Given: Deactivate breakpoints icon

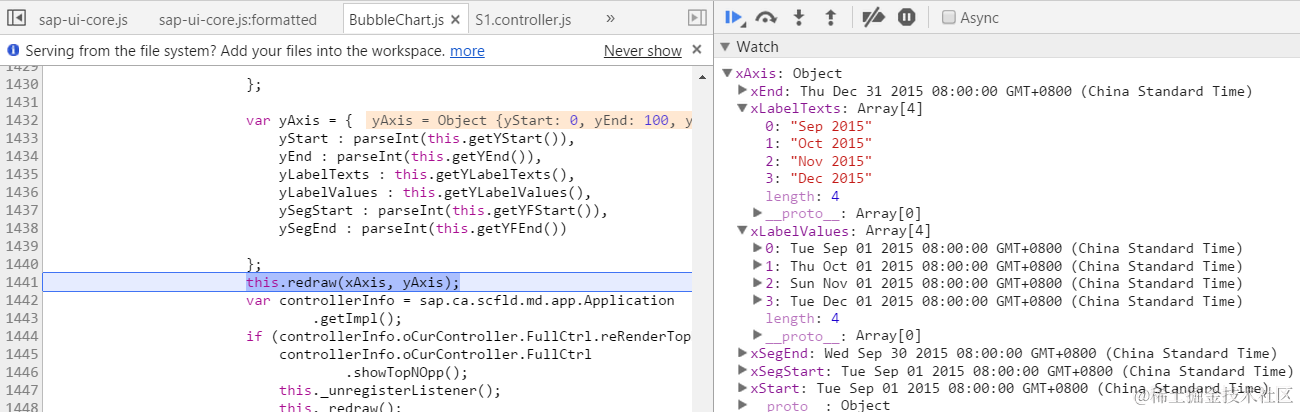Looking at the screenshot, I should (873, 17).
